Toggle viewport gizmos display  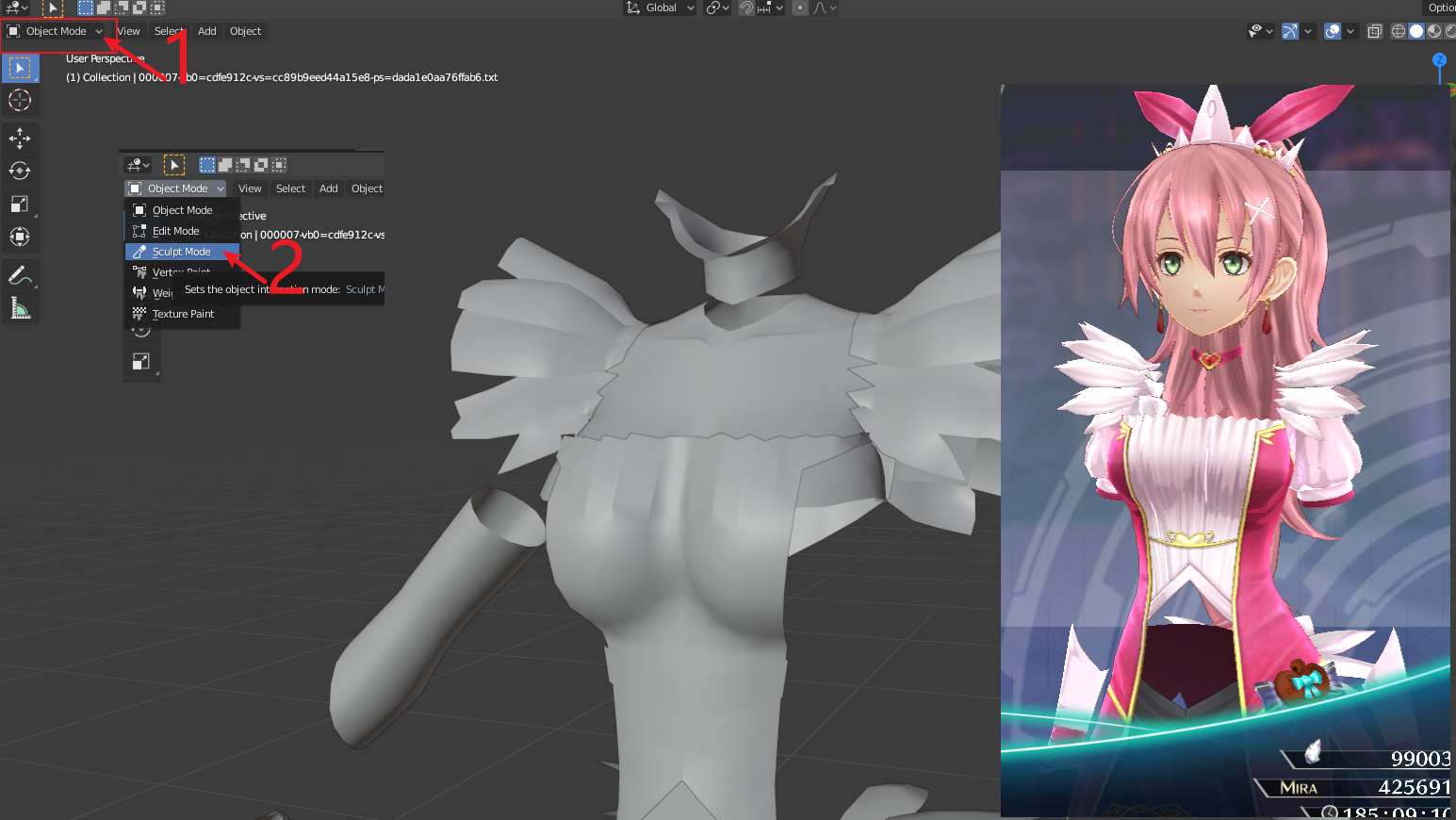coord(1290,31)
